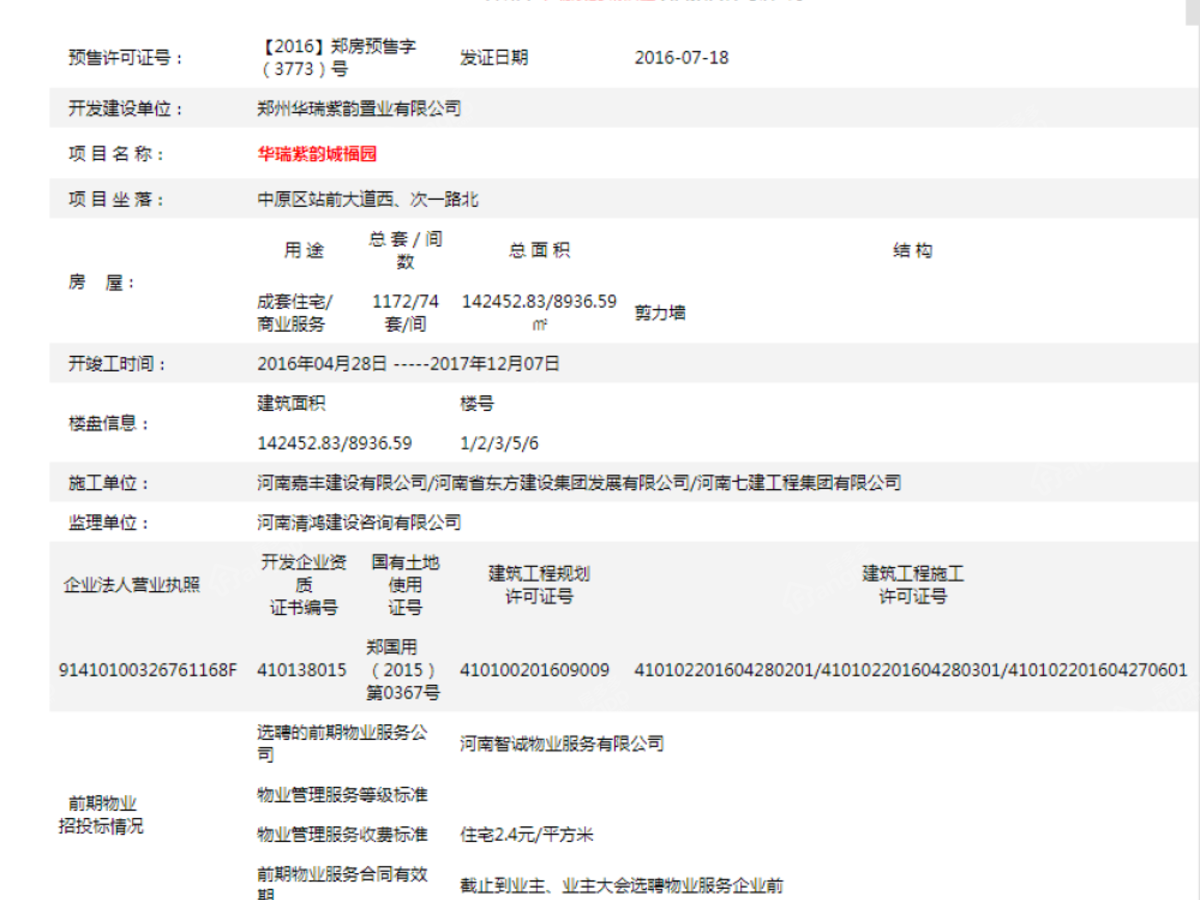The height and width of the screenshot is (900, 1200).
Task: Select the 成套住宅/商业服务 usage cell
Action: click(x=296, y=313)
